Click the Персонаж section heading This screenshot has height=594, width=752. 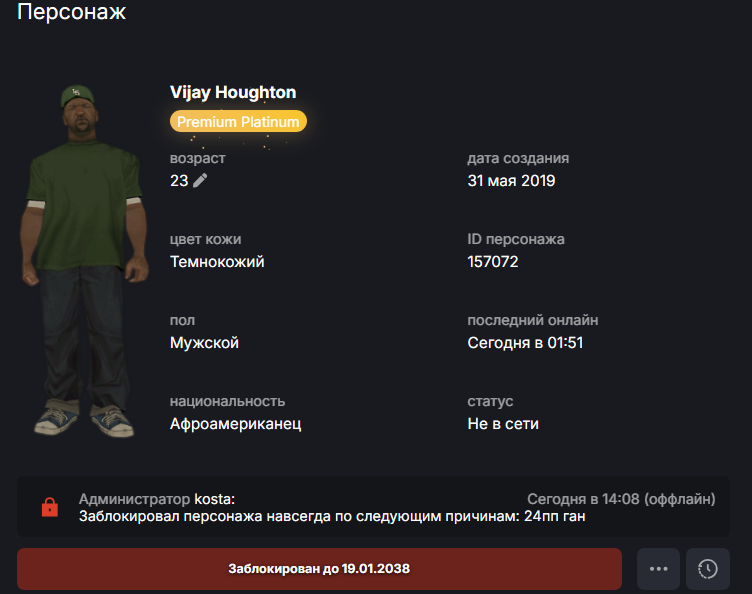click(x=71, y=12)
